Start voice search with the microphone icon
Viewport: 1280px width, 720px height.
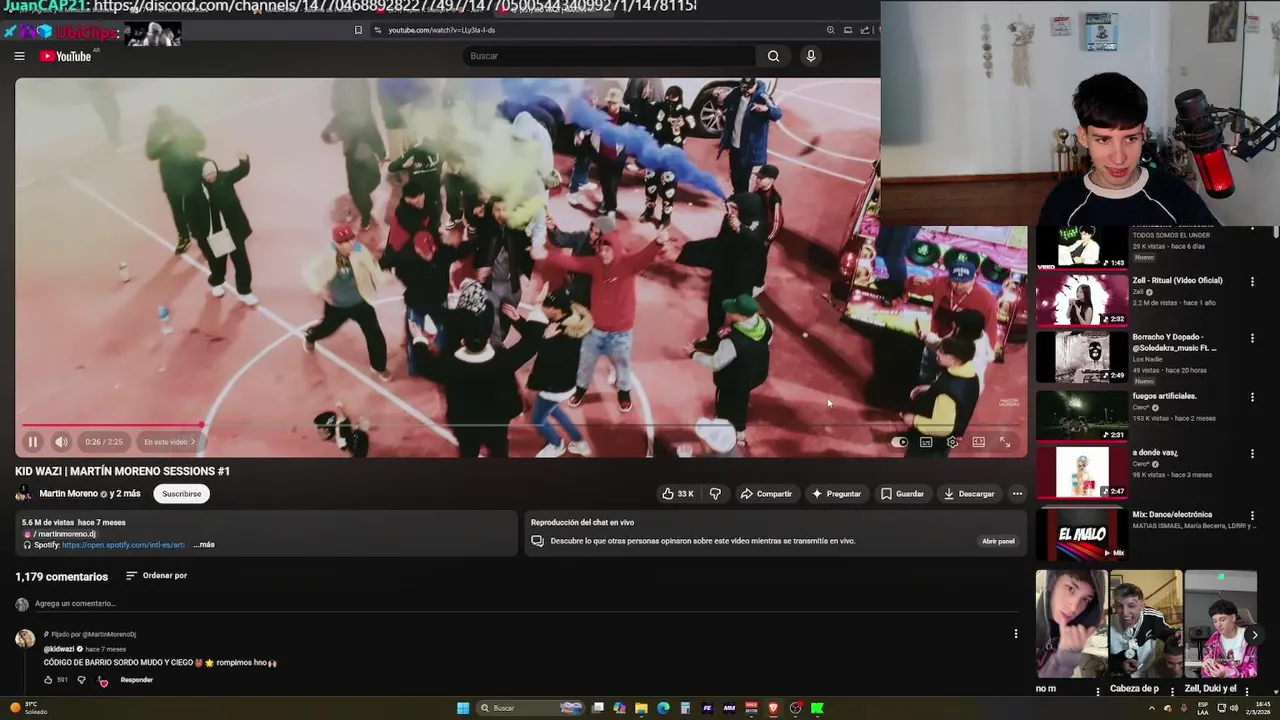click(811, 56)
